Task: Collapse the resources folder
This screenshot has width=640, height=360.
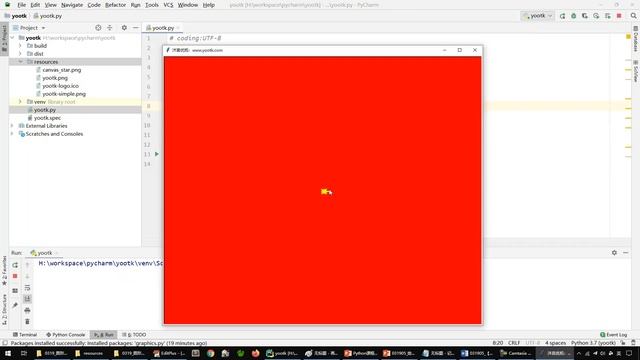Action: pos(20,62)
